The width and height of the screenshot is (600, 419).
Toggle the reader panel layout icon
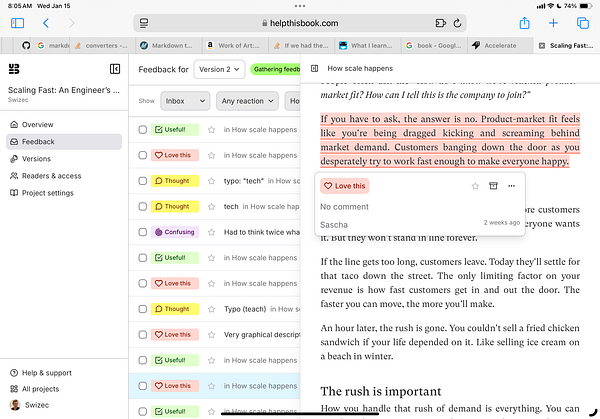(315, 68)
